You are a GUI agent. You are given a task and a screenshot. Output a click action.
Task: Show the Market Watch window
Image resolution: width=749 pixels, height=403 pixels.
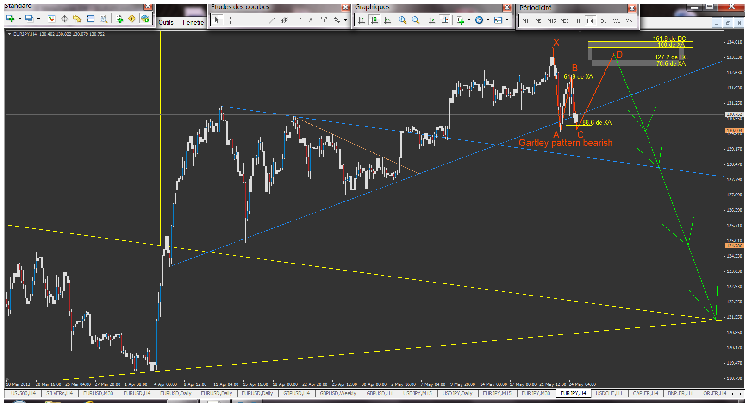pos(52,19)
